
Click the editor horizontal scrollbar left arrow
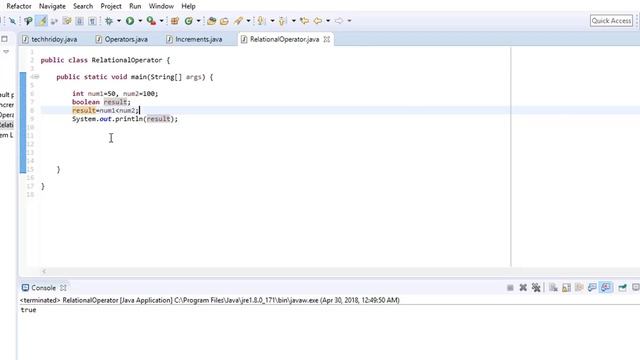[x=44, y=271]
